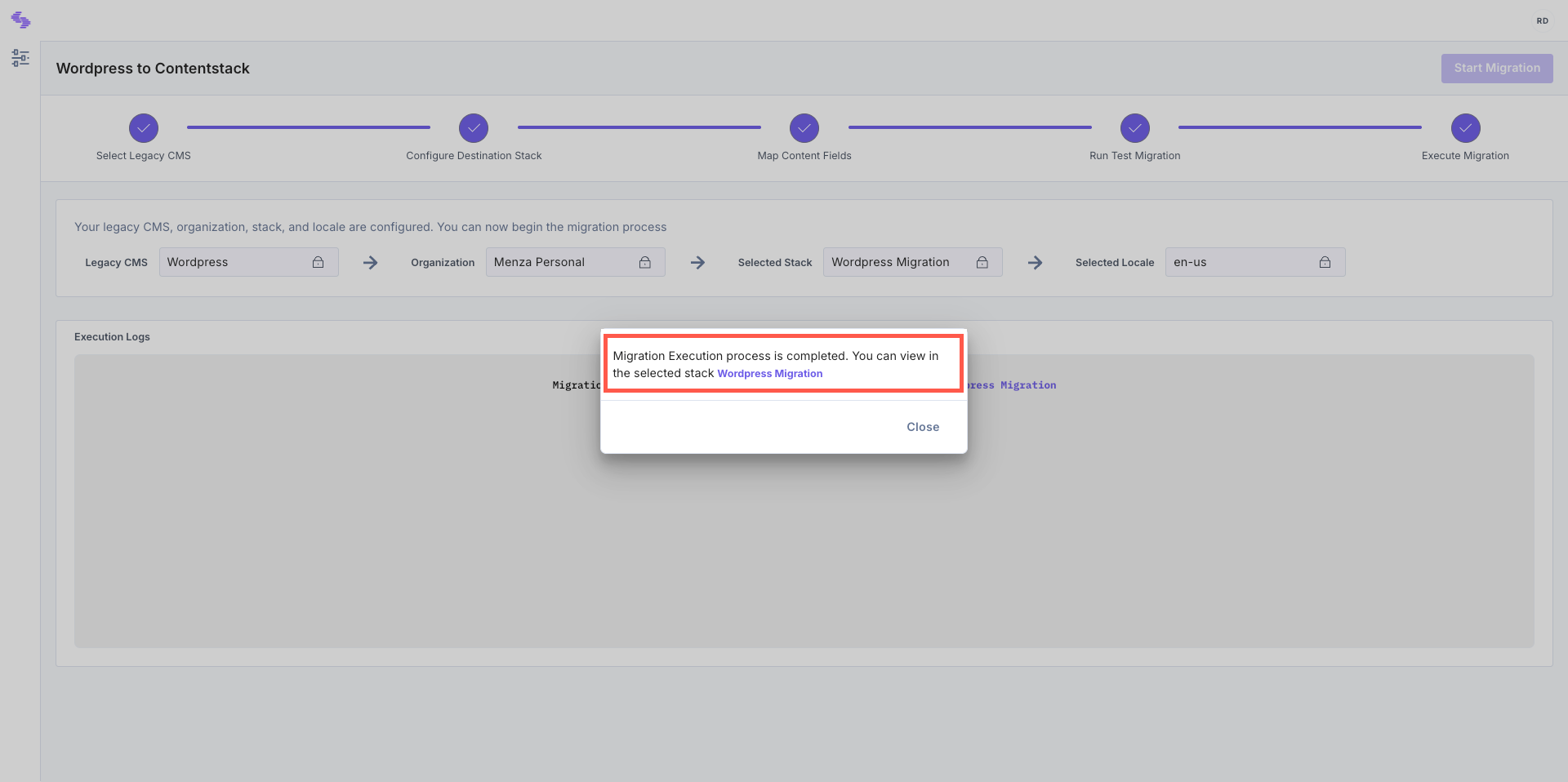
Task: Open the Map Content Fields step circle
Action: pyautogui.click(x=804, y=128)
